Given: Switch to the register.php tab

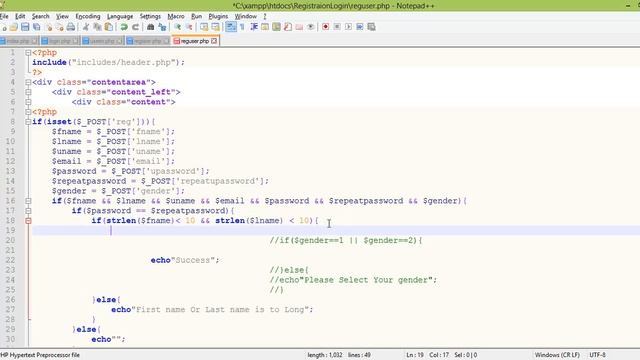Looking at the screenshot, I should (147, 41).
